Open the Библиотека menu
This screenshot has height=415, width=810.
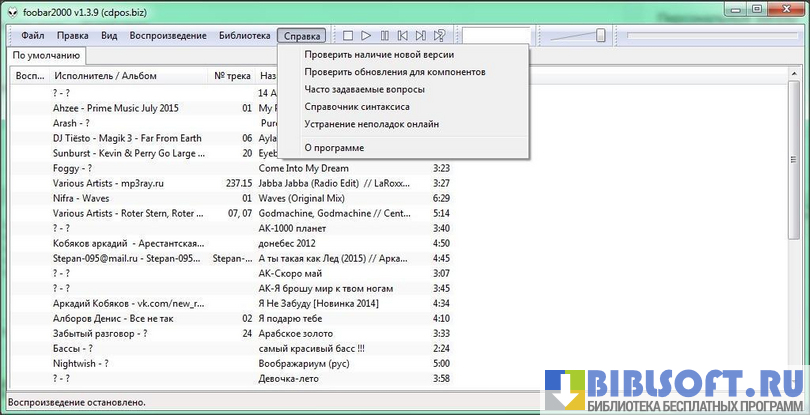244,36
